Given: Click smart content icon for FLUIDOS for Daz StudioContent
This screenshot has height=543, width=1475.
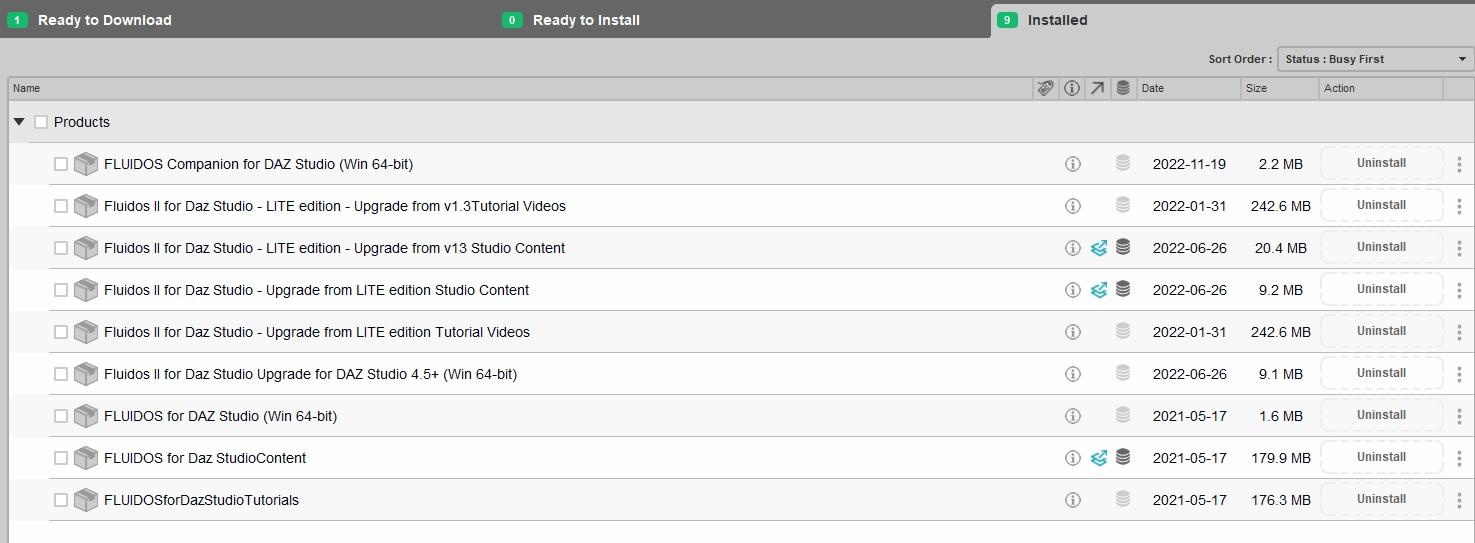Looking at the screenshot, I should click(x=1098, y=458).
